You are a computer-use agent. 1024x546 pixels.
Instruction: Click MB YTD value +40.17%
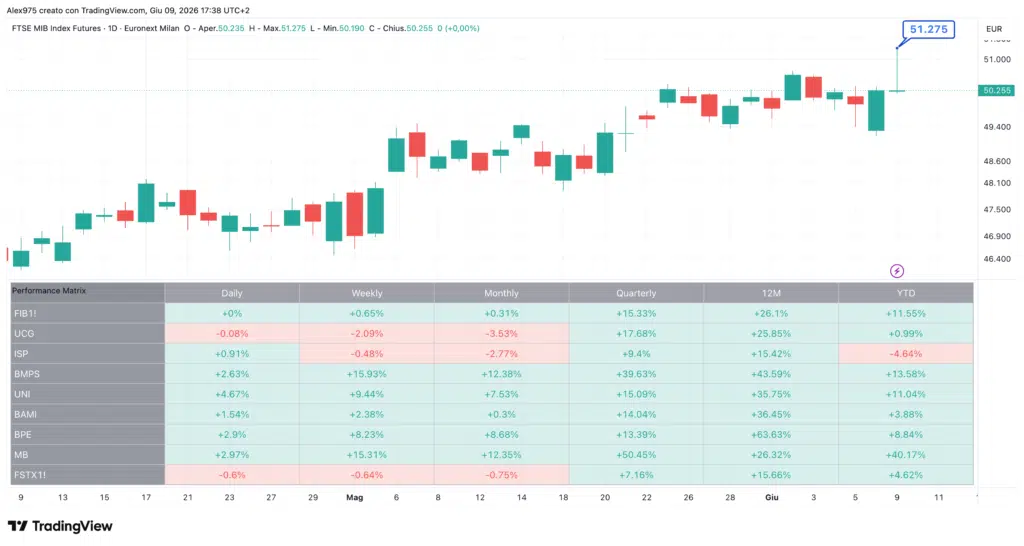[x=906, y=455]
